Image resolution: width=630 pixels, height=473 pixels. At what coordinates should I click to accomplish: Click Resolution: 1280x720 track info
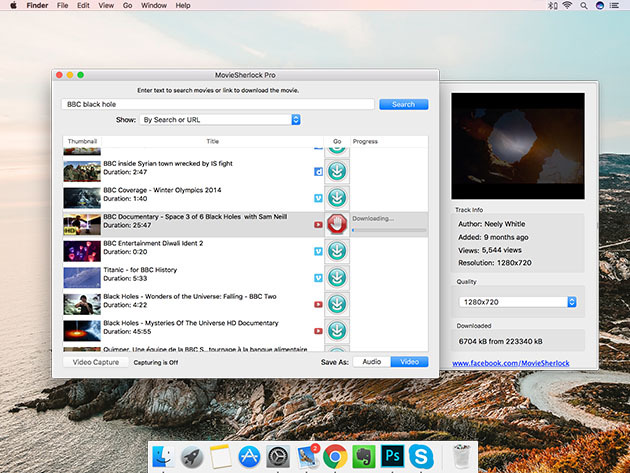tap(495, 263)
